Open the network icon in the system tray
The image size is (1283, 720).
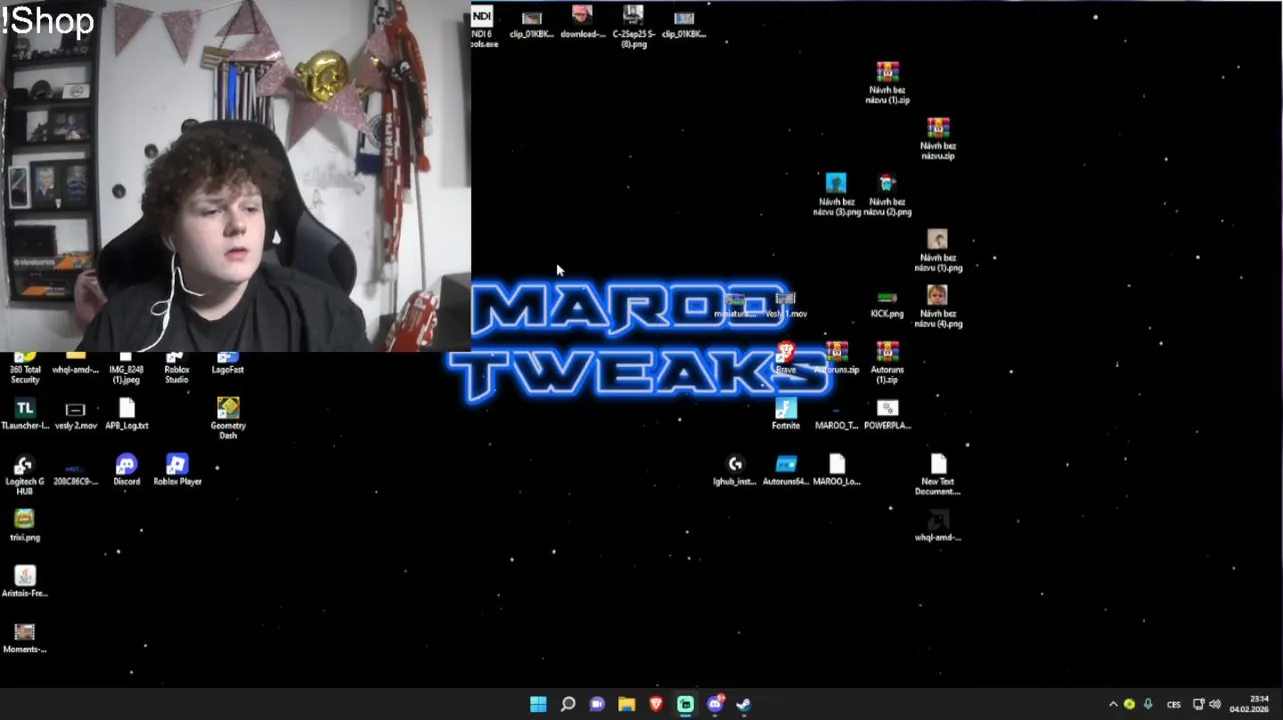pos(1199,704)
